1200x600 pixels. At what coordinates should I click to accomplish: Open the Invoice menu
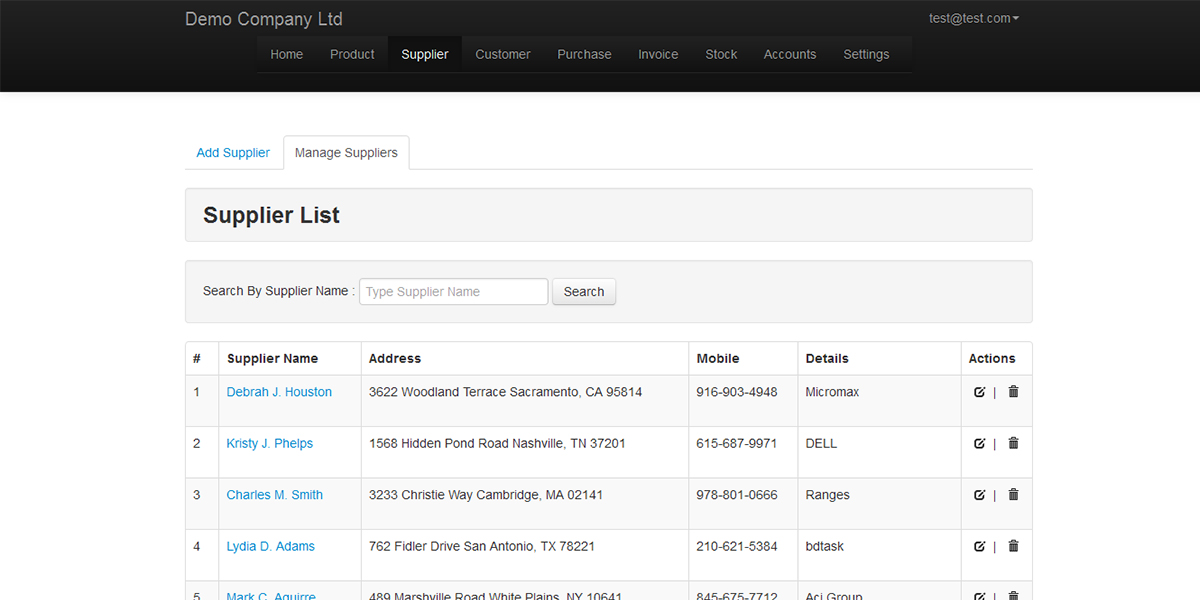coord(658,54)
